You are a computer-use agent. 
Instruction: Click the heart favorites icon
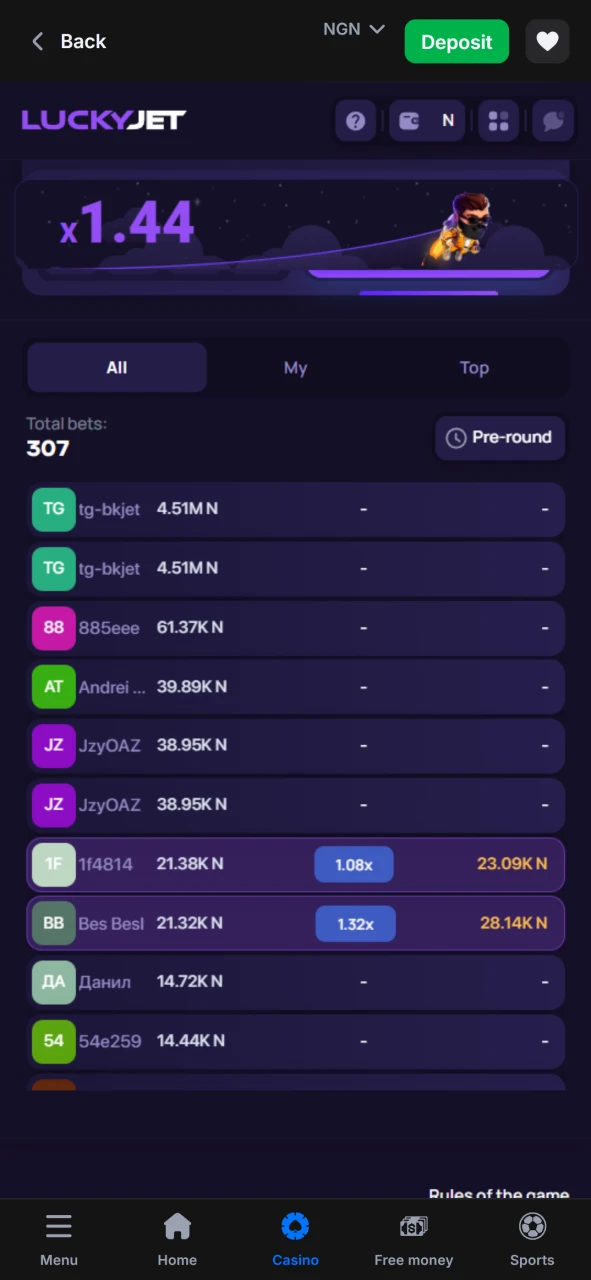[547, 41]
